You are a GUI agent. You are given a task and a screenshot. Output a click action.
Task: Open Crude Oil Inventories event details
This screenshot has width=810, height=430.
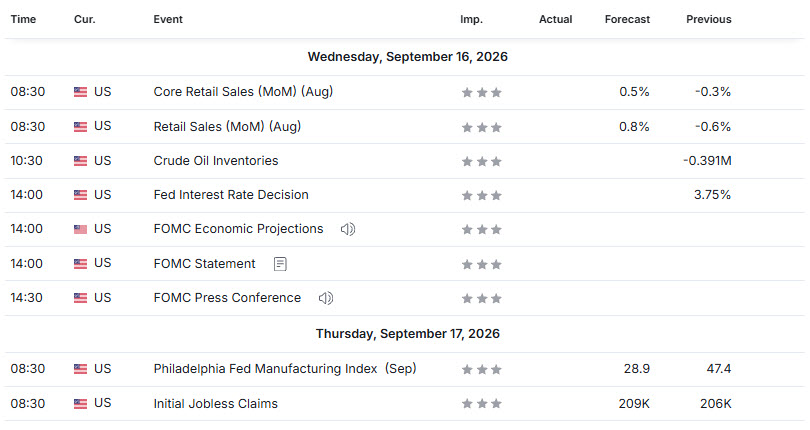pyautogui.click(x=216, y=161)
